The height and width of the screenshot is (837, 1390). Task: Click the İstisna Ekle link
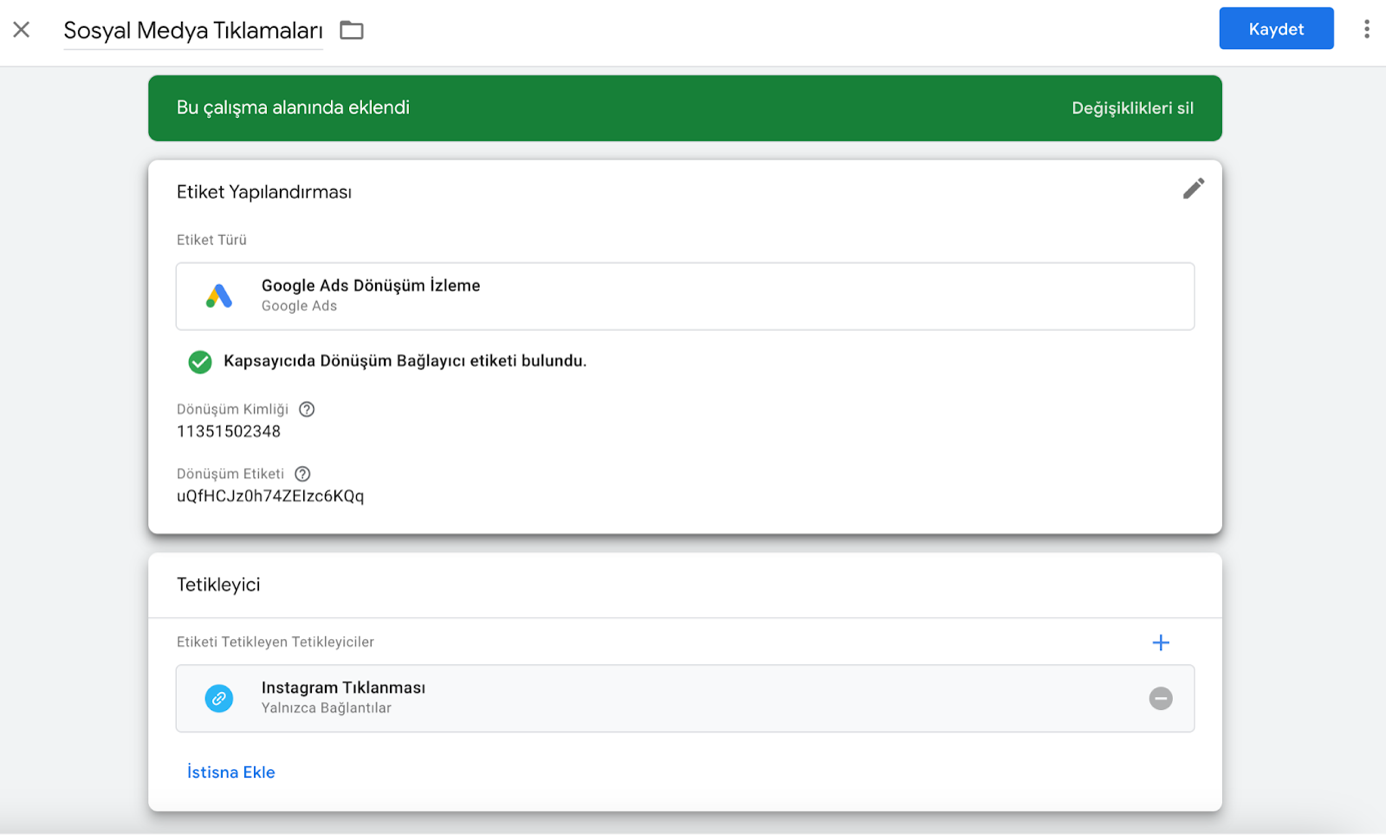point(231,772)
